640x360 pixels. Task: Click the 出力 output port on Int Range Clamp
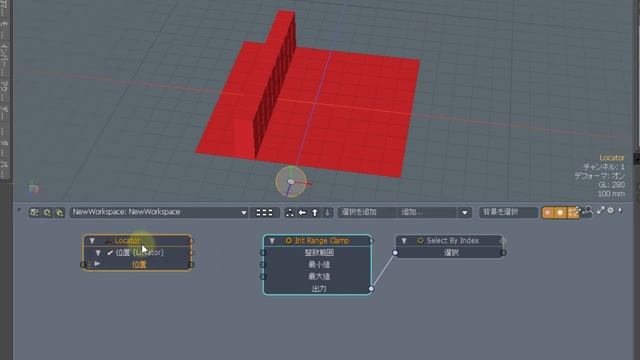coord(371,289)
